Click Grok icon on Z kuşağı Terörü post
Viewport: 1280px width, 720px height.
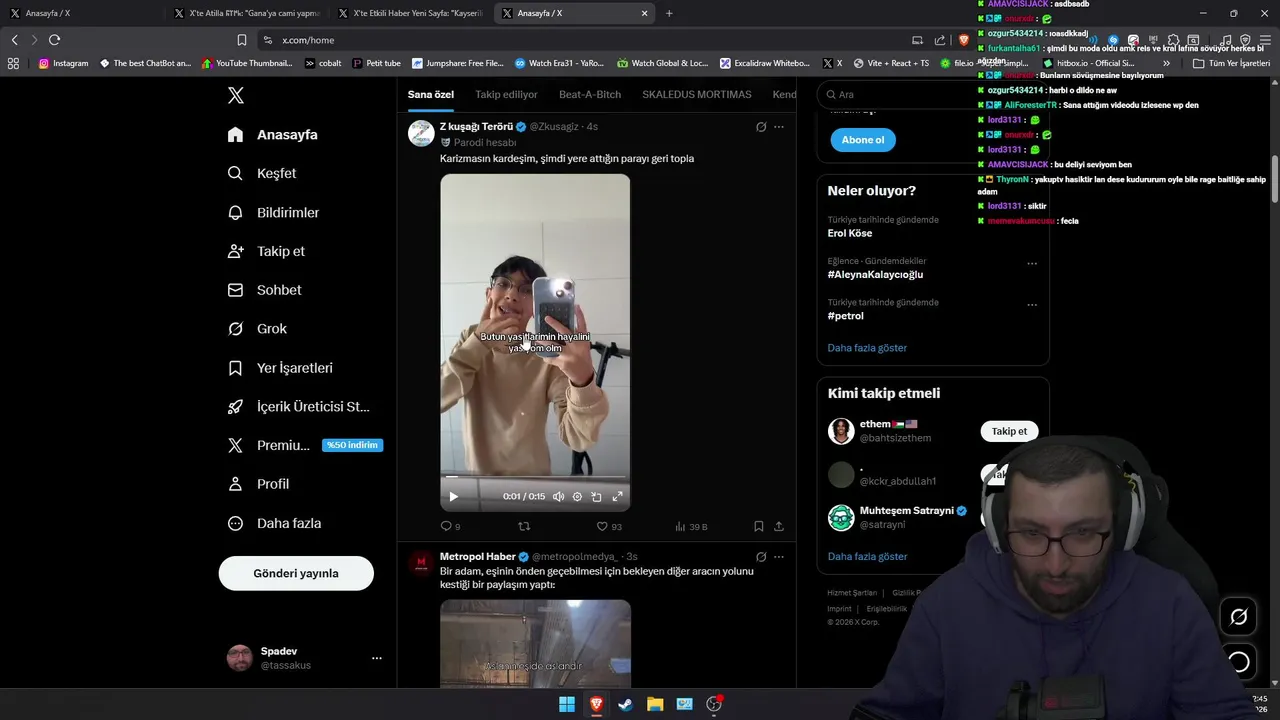761,127
